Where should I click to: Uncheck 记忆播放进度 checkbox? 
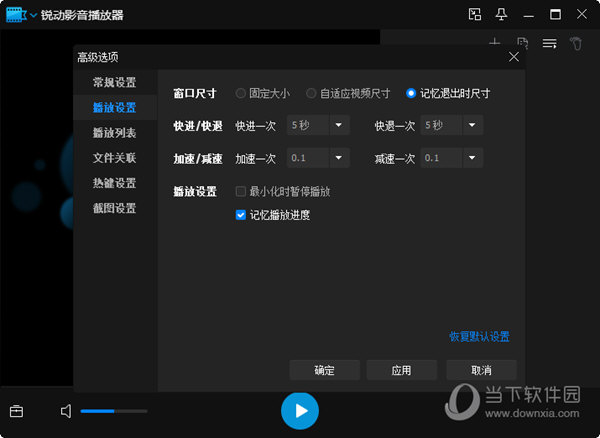tap(241, 215)
